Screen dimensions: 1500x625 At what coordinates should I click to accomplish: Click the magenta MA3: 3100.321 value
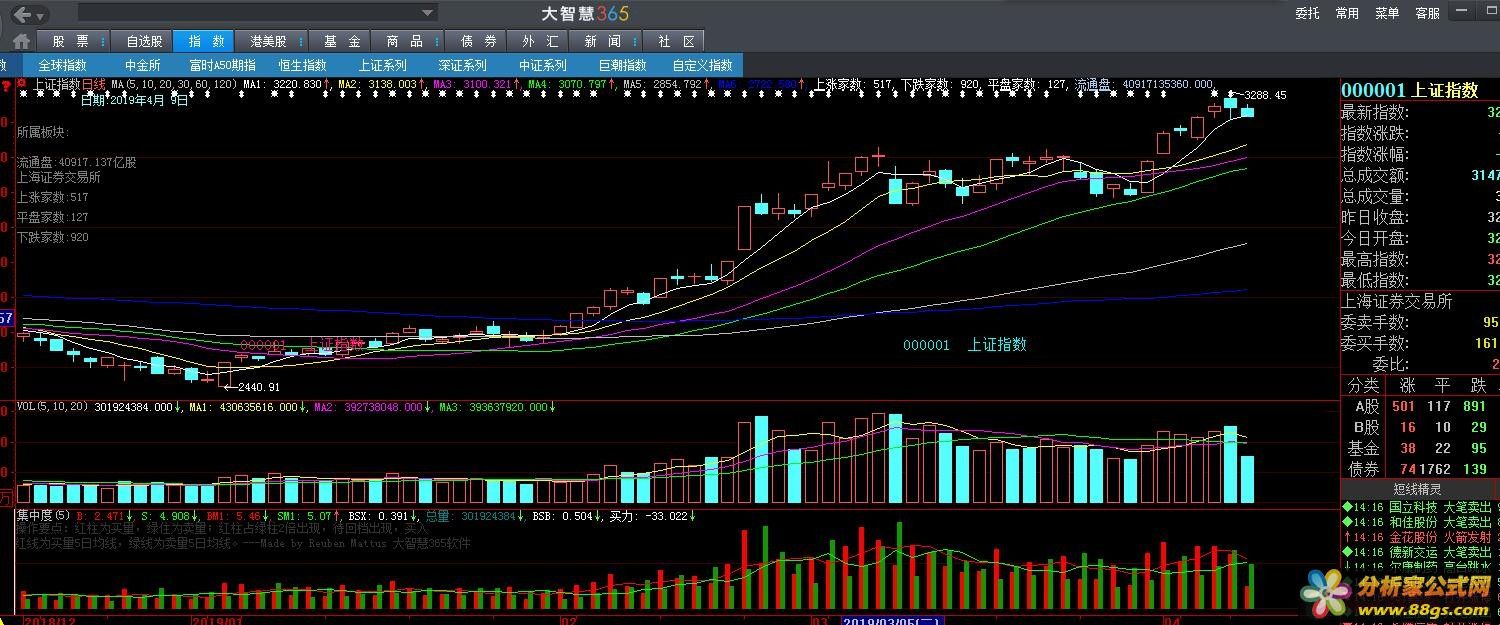(472, 84)
